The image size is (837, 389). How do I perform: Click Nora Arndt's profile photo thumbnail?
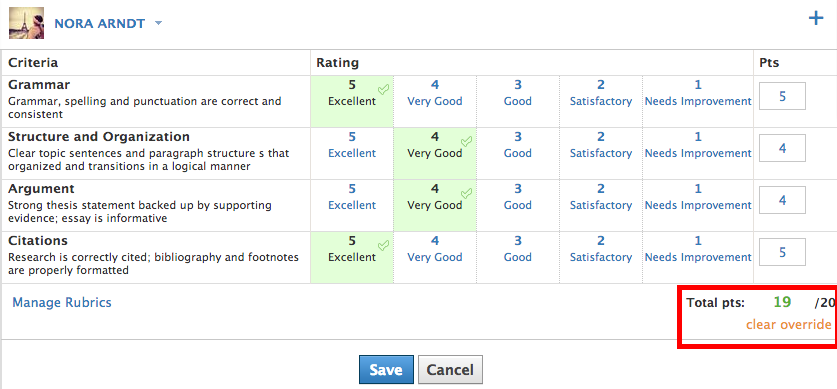27,23
